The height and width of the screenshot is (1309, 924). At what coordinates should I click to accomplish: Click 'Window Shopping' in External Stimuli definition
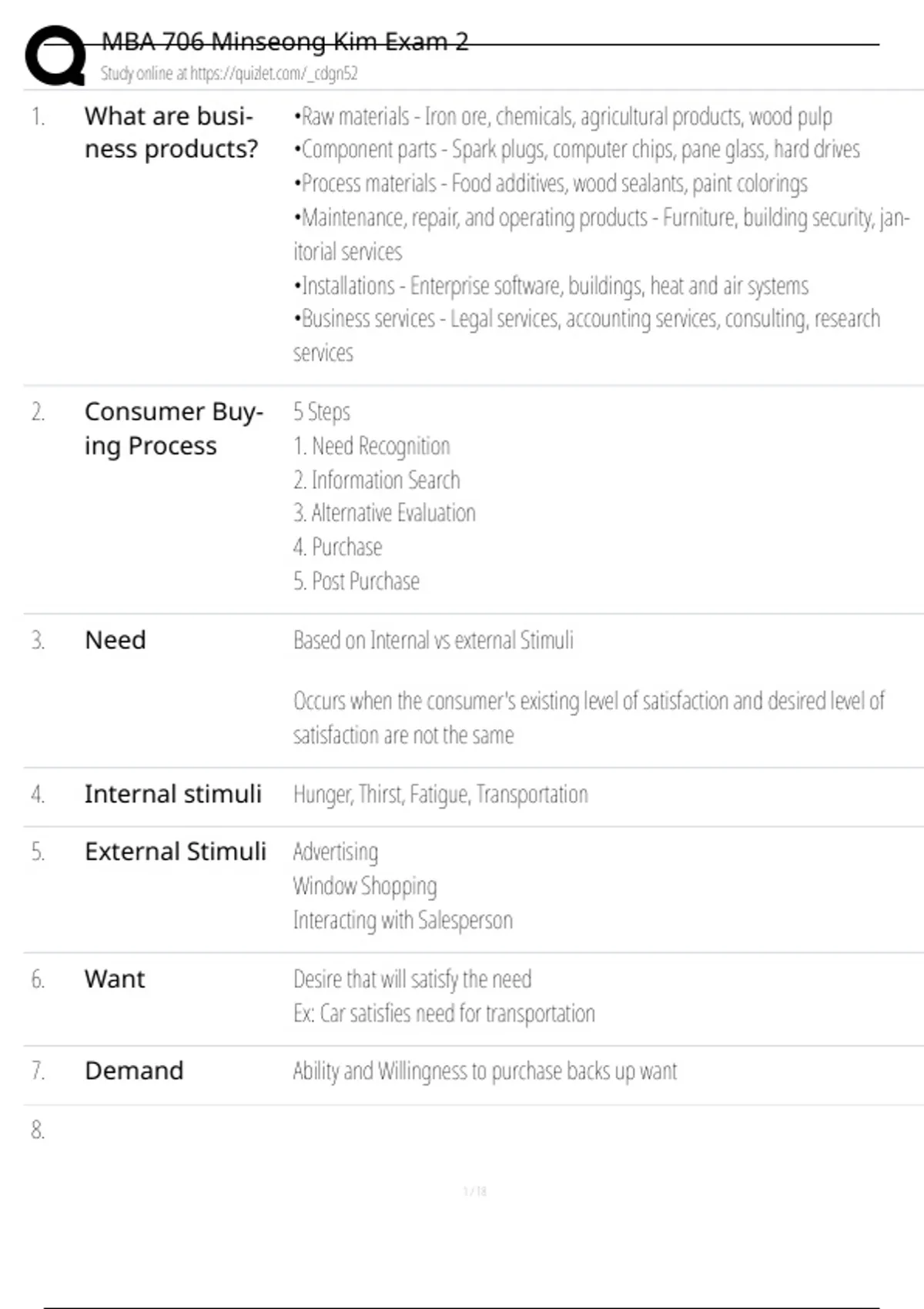coord(365,886)
